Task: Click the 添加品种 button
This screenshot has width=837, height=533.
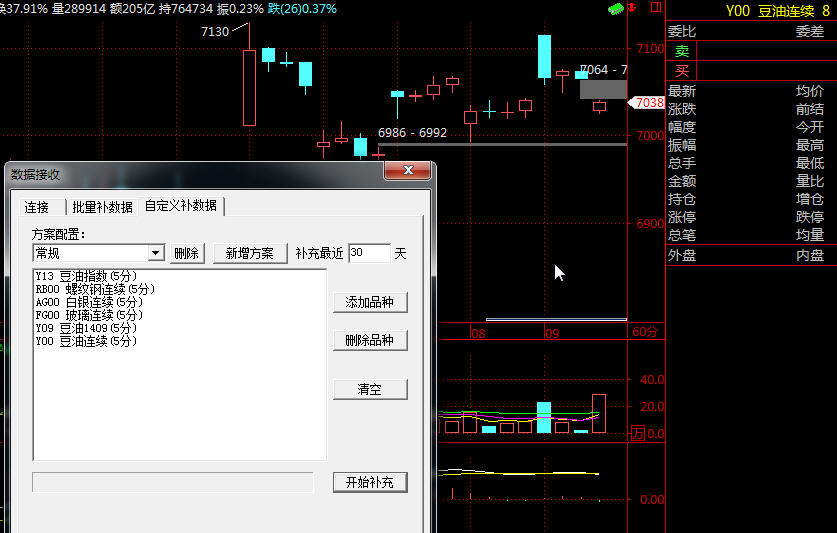Action: [370, 302]
